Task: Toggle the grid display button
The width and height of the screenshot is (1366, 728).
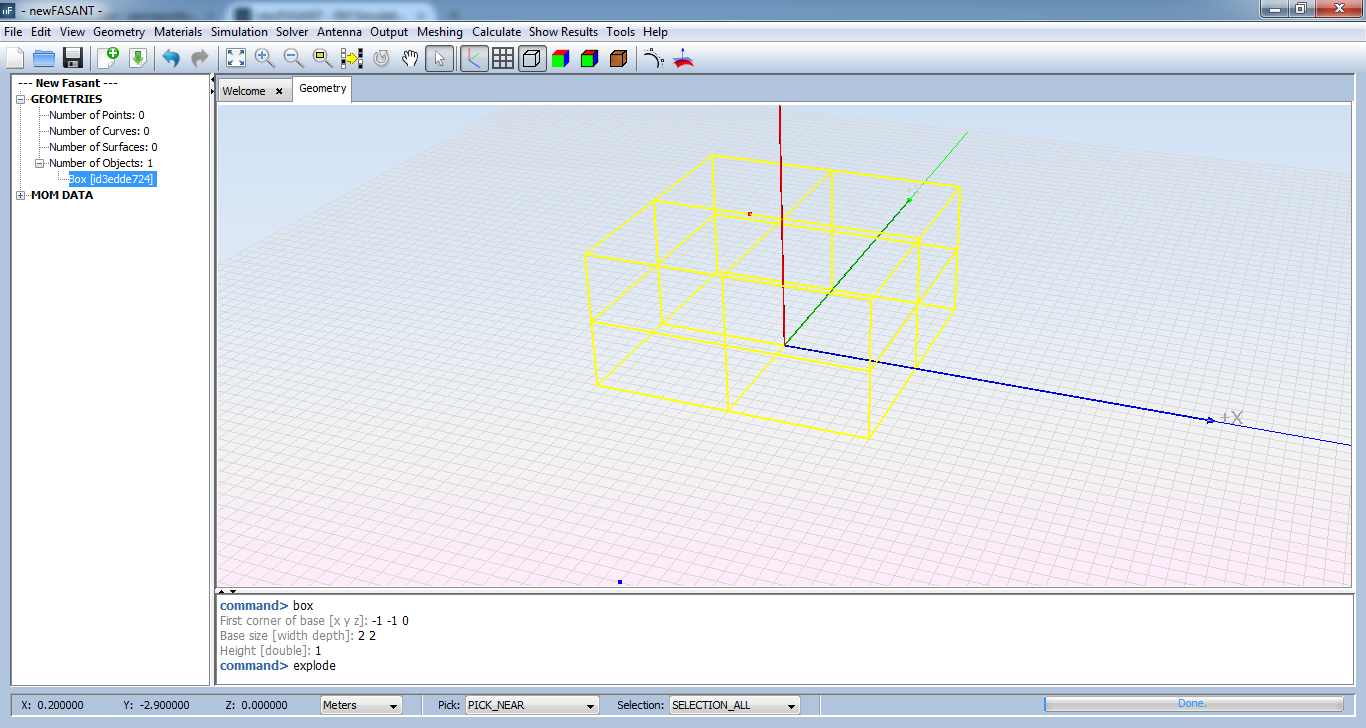Action: click(x=503, y=58)
